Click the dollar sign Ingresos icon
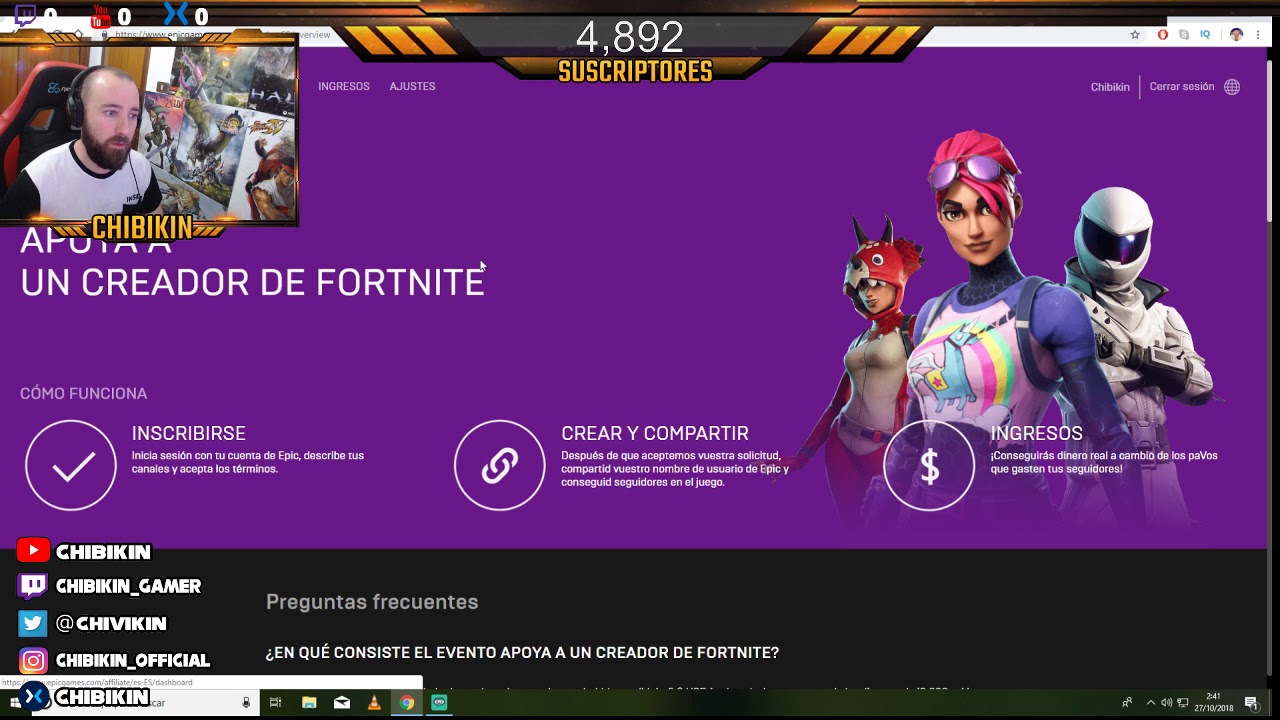Image resolution: width=1280 pixels, height=720 pixels. point(929,465)
